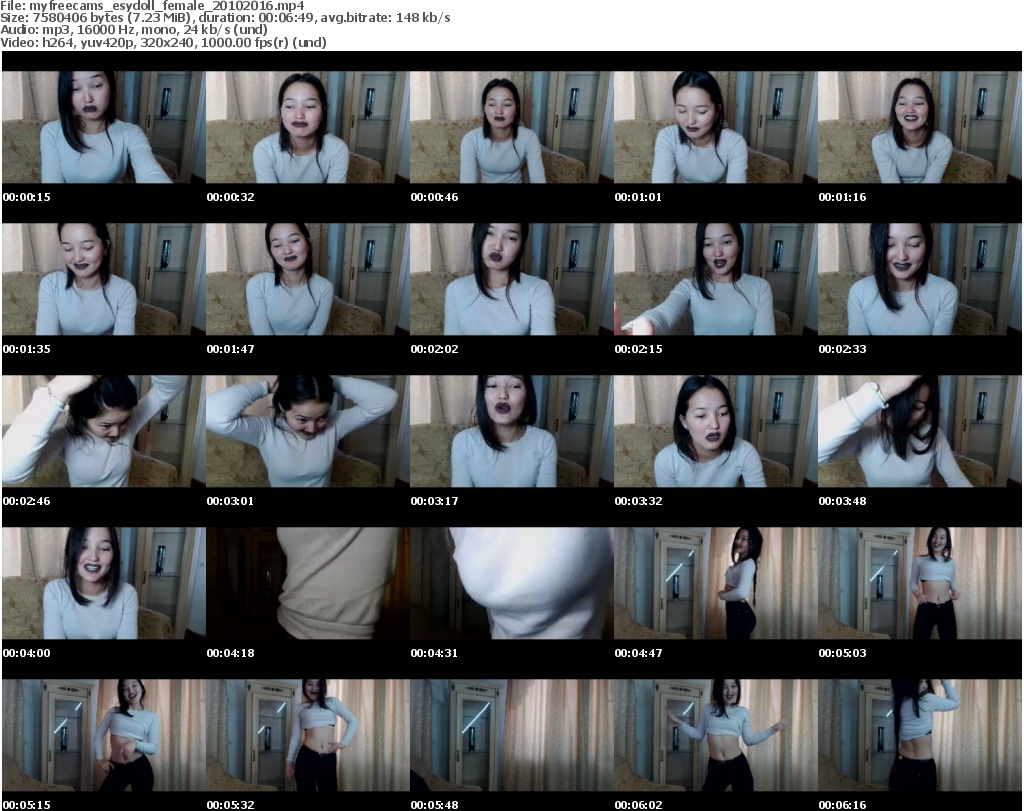
Task: Click the 00:02:02 timestamp text
Action: click(434, 349)
